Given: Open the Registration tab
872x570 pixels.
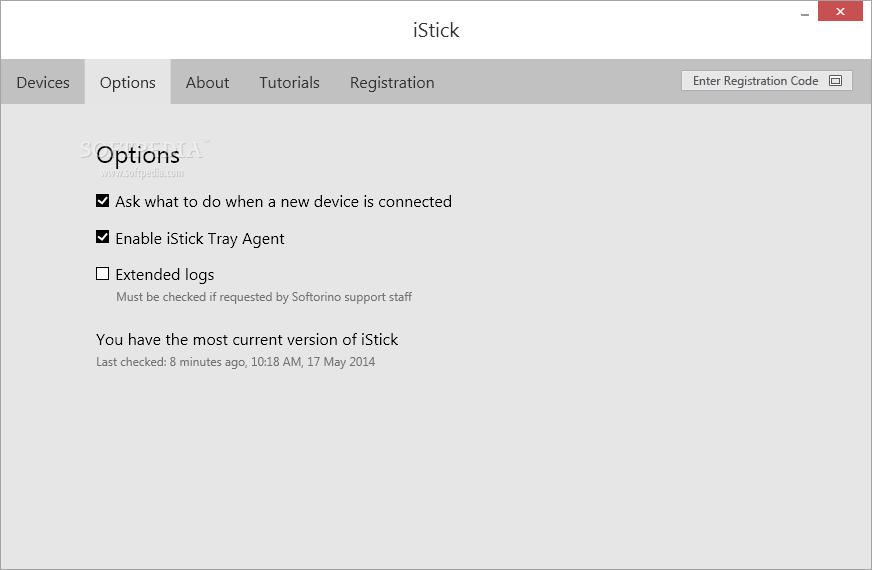Looking at the screenshot, I should tap(392, 82).
